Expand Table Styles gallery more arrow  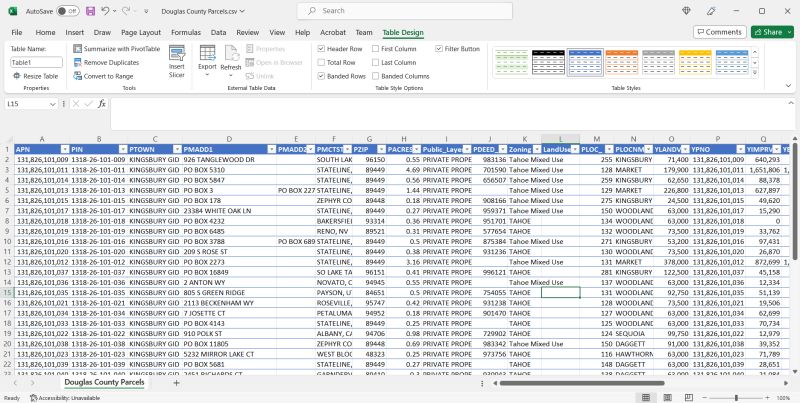click(x=755, y=73)
